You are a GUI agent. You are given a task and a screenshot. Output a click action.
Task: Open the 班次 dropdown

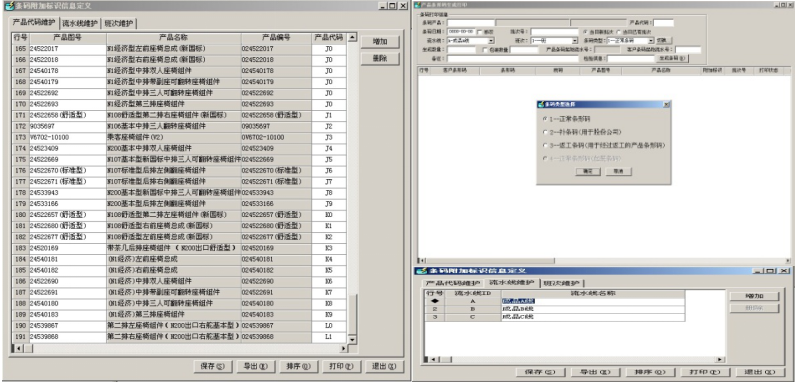[x=574, y=41]
